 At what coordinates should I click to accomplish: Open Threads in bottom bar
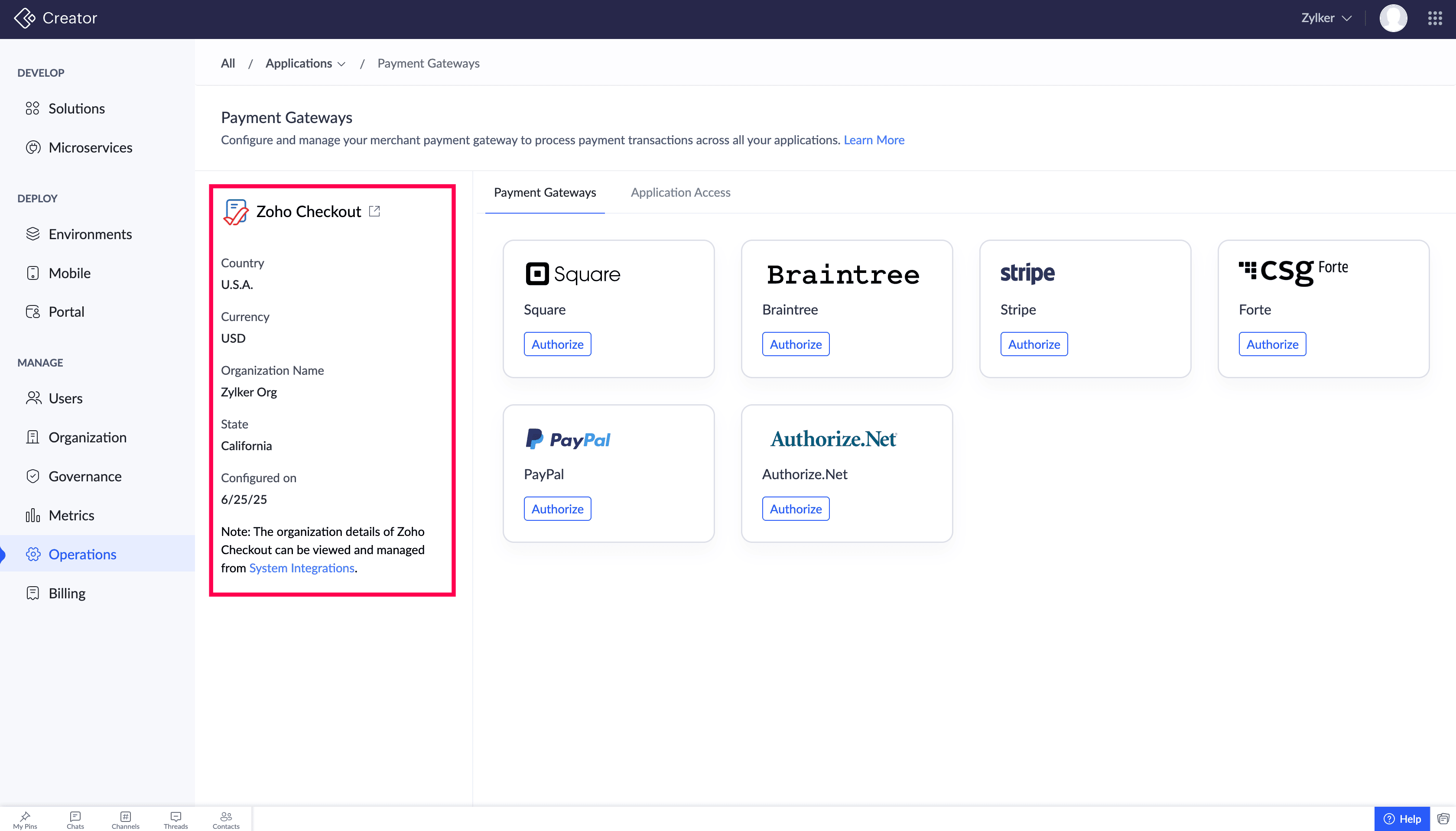click(x=176, y=820)
